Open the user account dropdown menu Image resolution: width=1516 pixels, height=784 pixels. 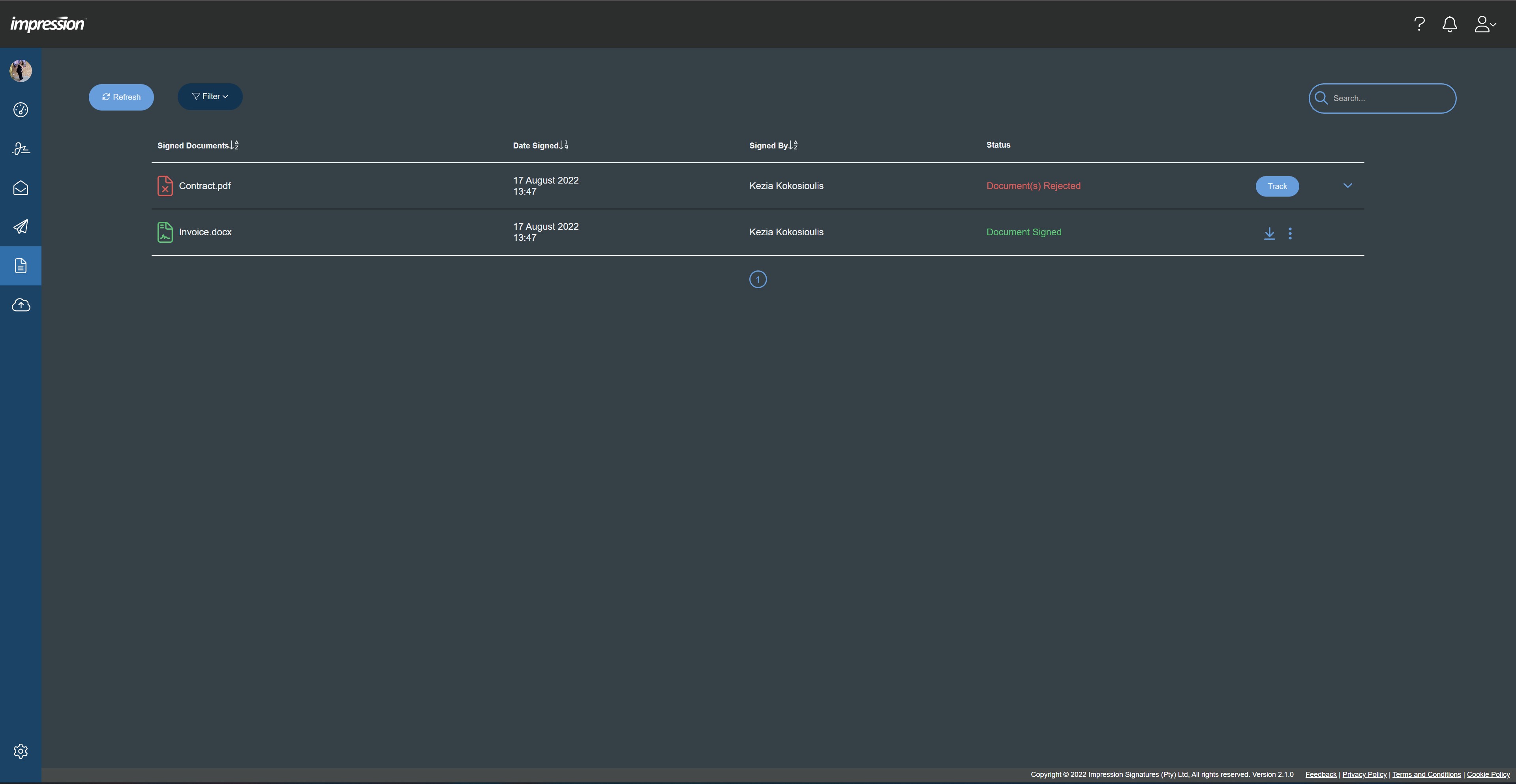1484,24
